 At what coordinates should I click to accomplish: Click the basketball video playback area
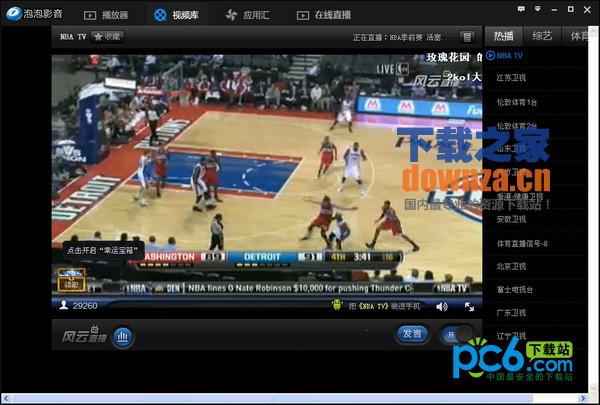267,175
